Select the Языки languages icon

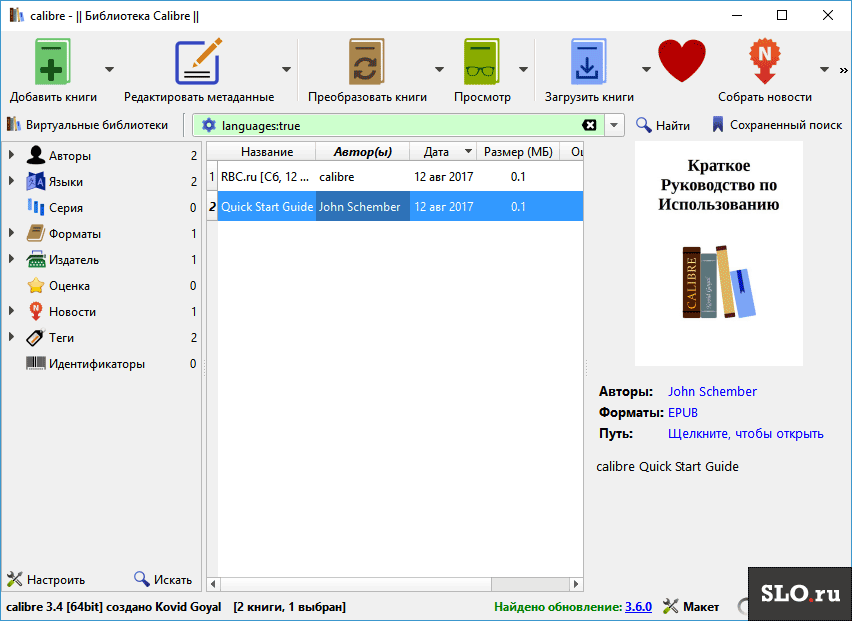click(x=36, y=181)
